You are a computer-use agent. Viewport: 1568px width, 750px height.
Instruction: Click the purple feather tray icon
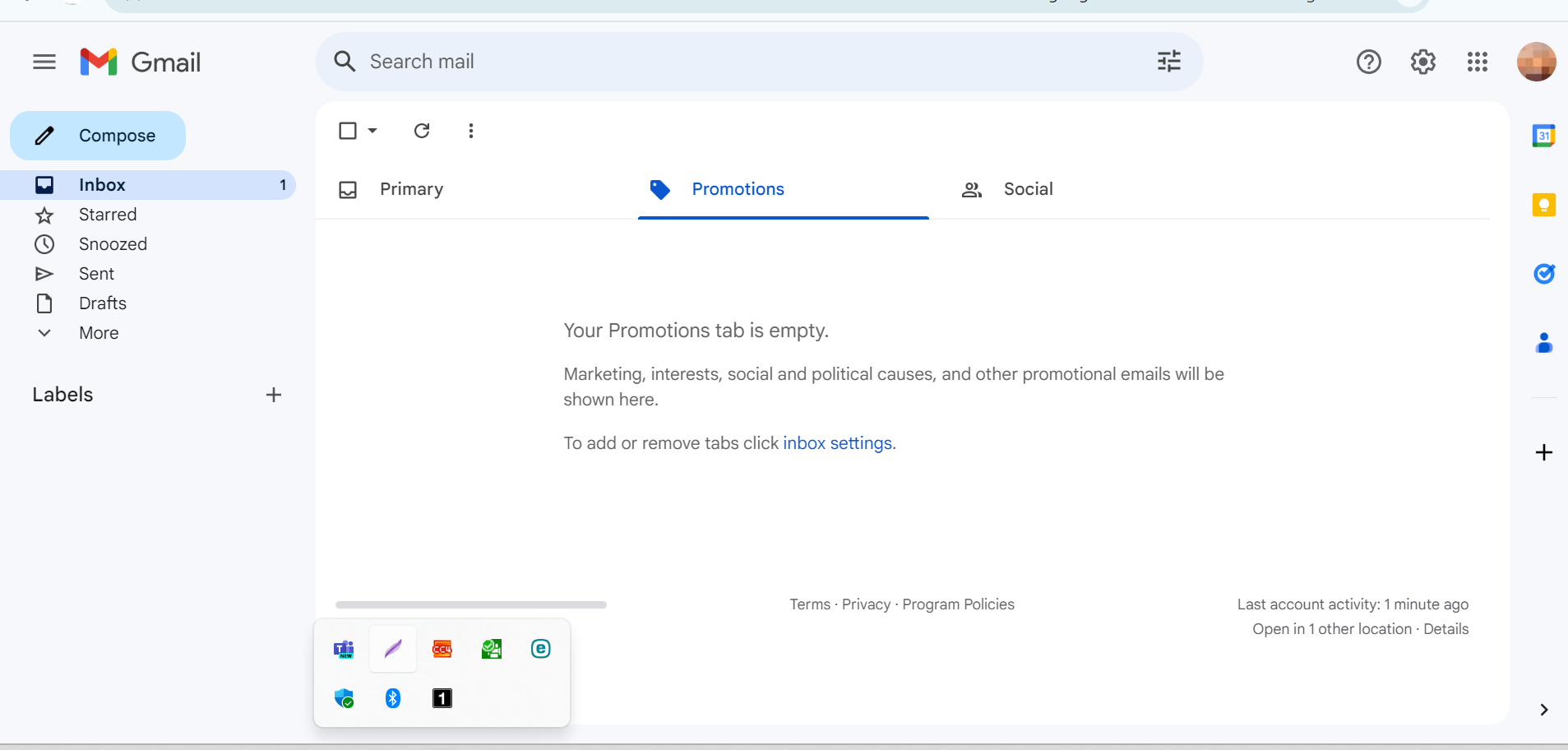pos(393,649)
